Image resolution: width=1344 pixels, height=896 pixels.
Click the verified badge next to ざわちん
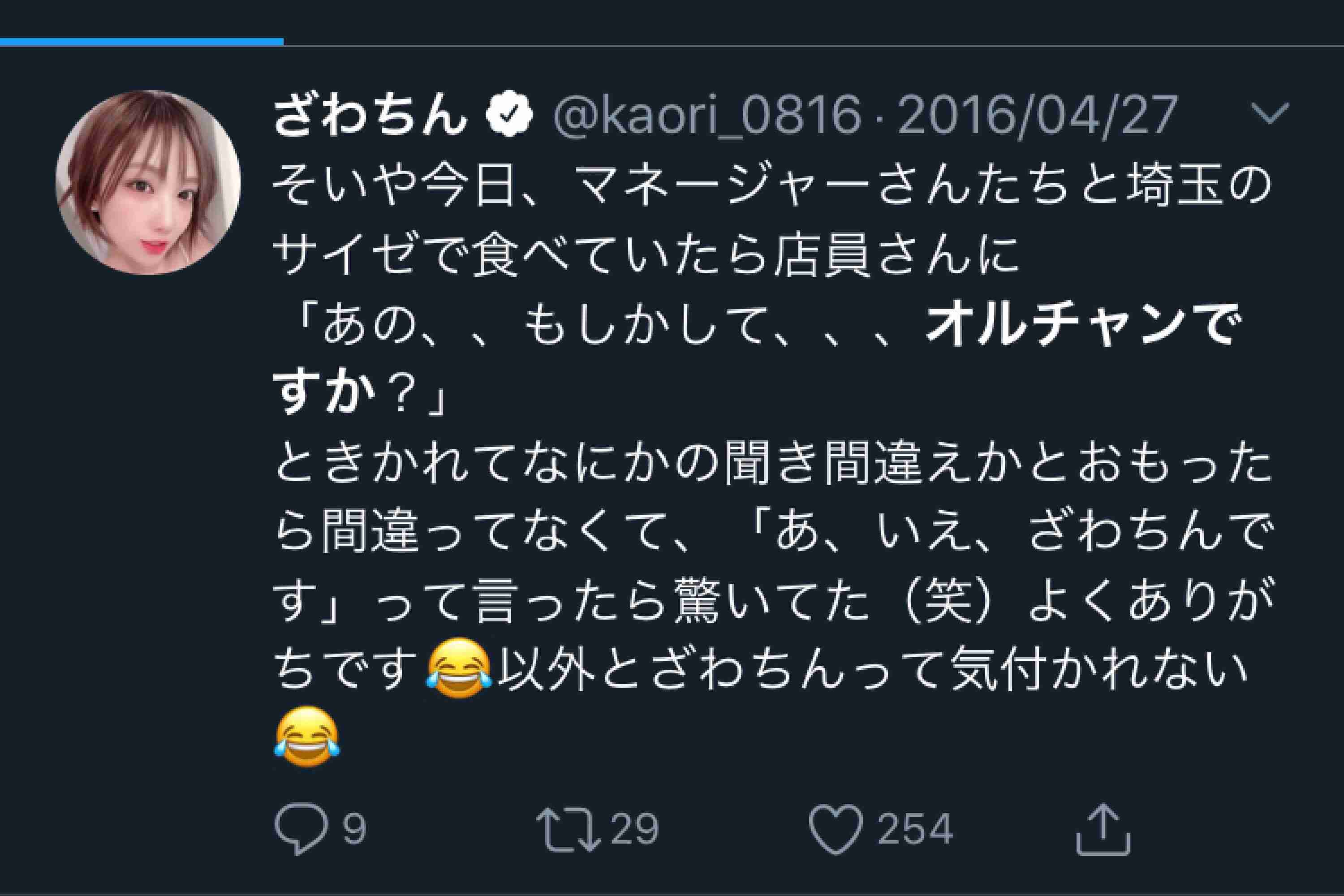(x=509, y=116)
